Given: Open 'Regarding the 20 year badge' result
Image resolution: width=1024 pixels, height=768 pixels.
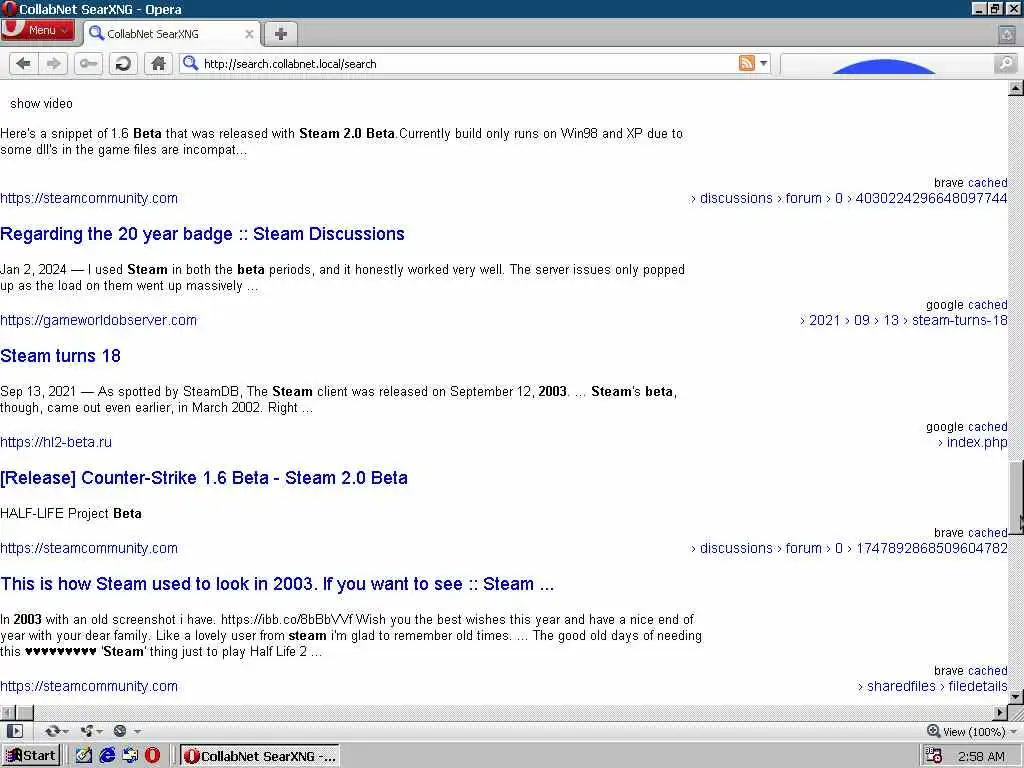Looking at the screenshot, I should click(x=202, y=234).
